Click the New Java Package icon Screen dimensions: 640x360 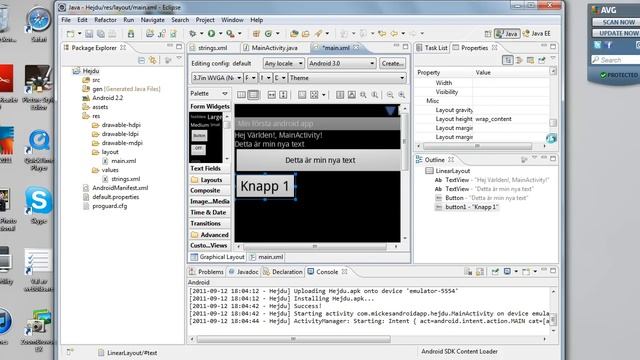pos(256,33)
